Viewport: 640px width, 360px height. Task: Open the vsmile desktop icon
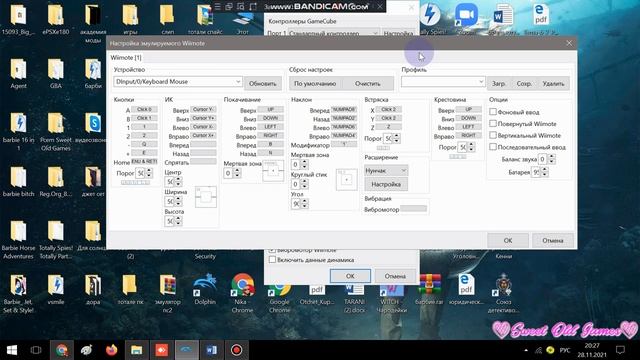pyautogui.click(x=56, y=289)
